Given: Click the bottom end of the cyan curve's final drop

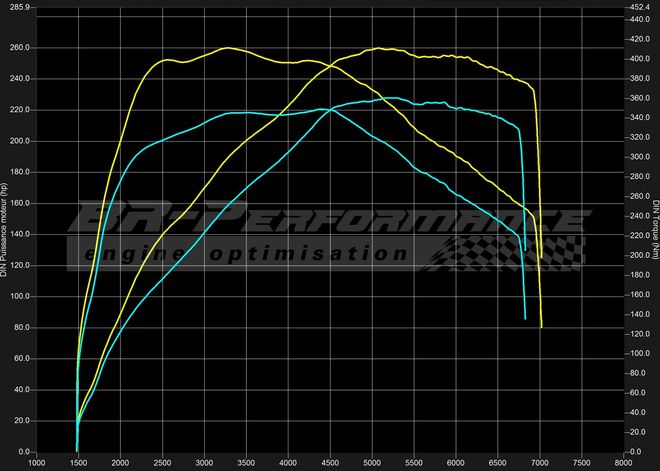Looking at the screenshot, I should point(525,318).
